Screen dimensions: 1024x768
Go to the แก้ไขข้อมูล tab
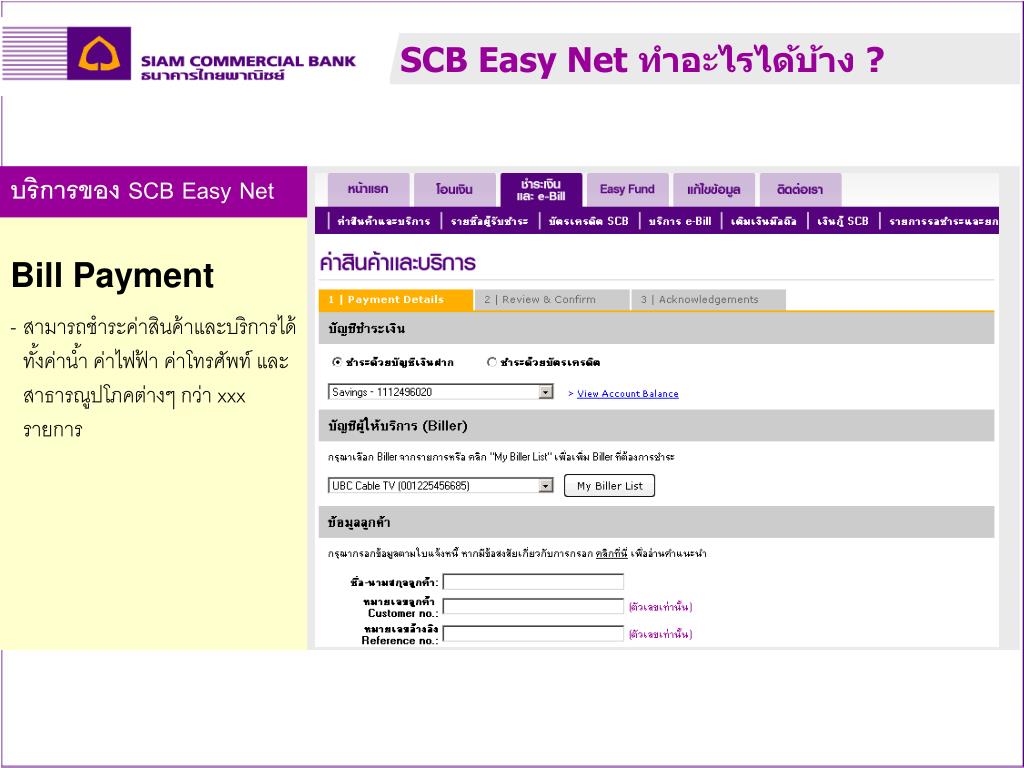713,189
